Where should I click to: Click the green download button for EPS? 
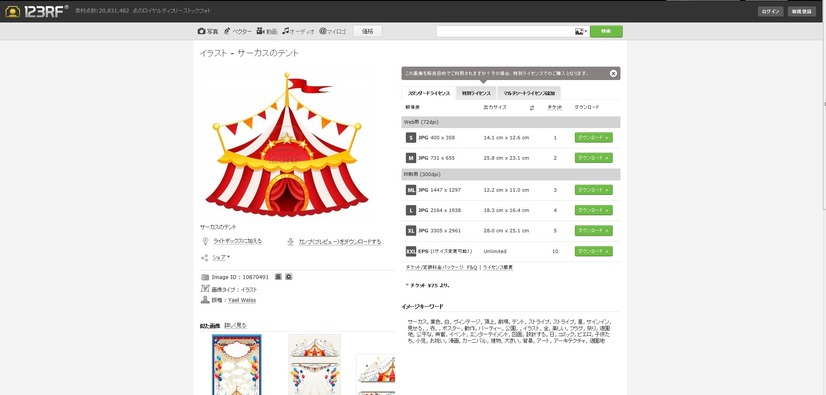(x=594, y=251)
